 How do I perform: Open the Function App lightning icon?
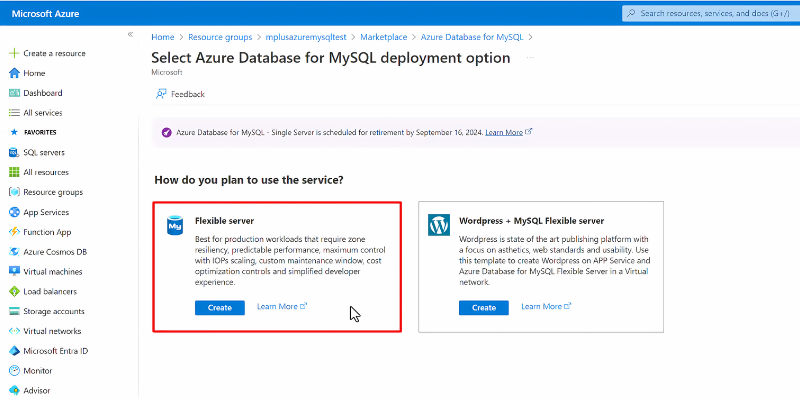click(x=14, y=232)
